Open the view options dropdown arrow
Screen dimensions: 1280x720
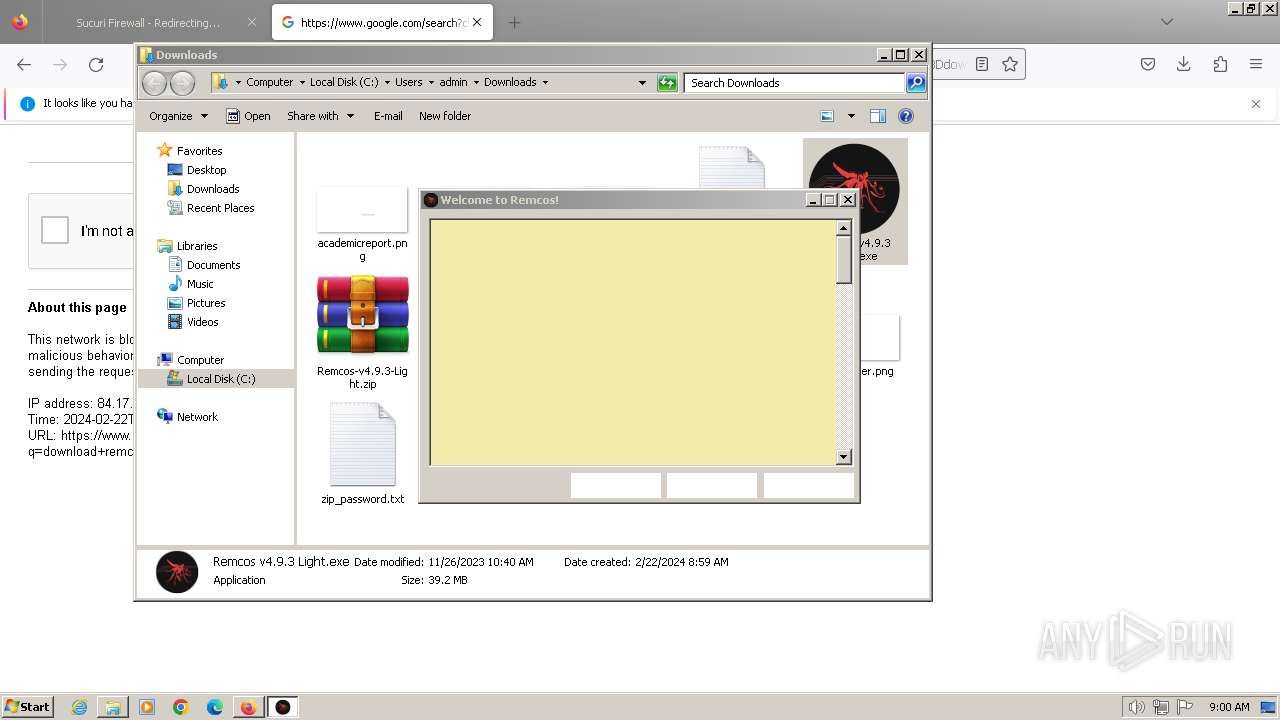tap(851, 116)
